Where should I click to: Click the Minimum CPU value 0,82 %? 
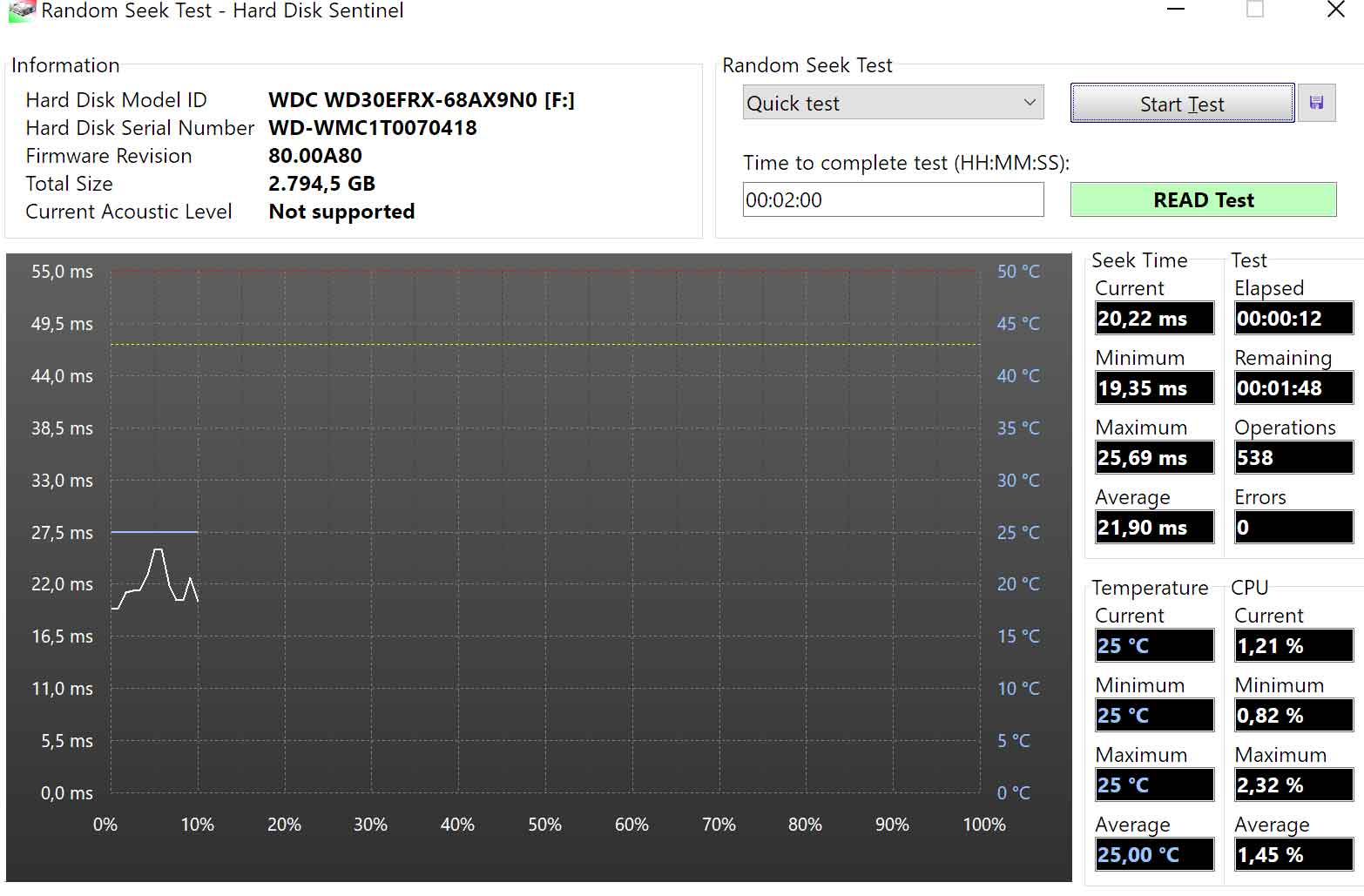coord(1293,715)
